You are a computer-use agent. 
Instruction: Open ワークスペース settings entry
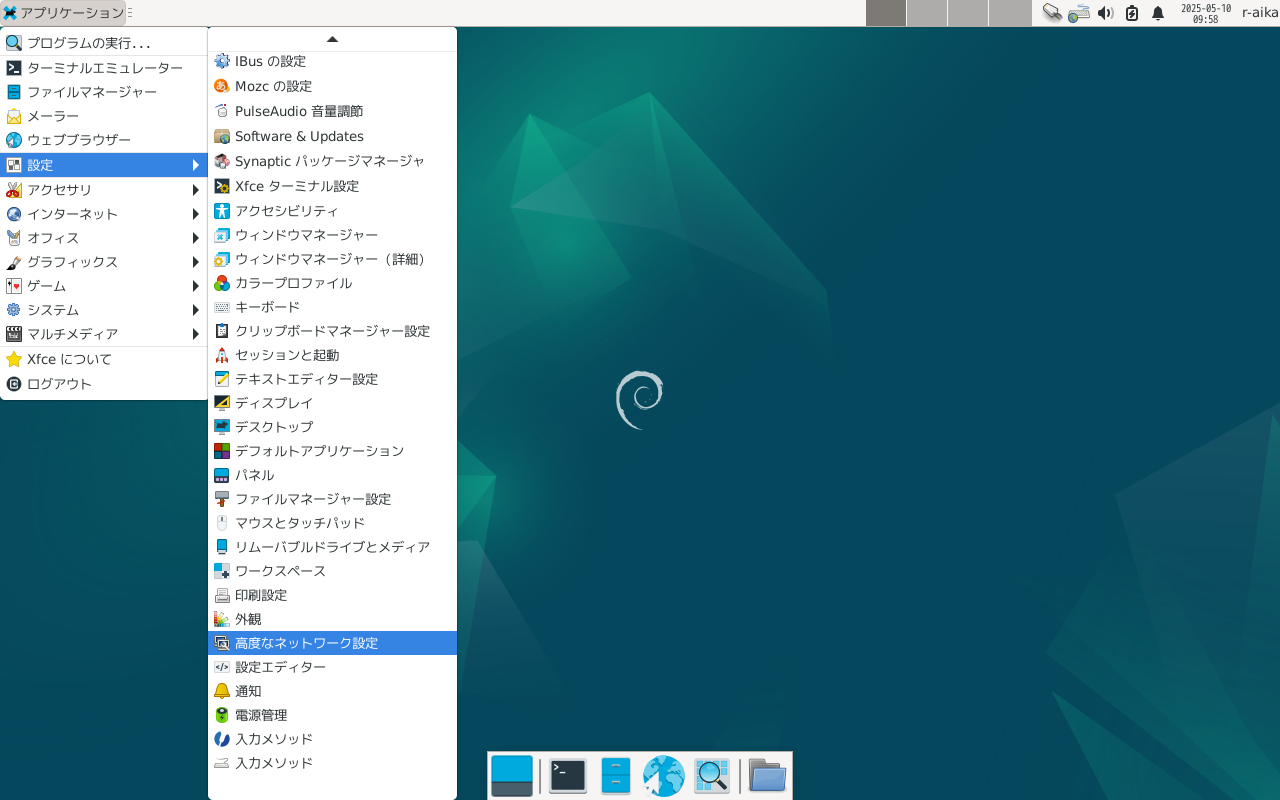tap(332, 571)
